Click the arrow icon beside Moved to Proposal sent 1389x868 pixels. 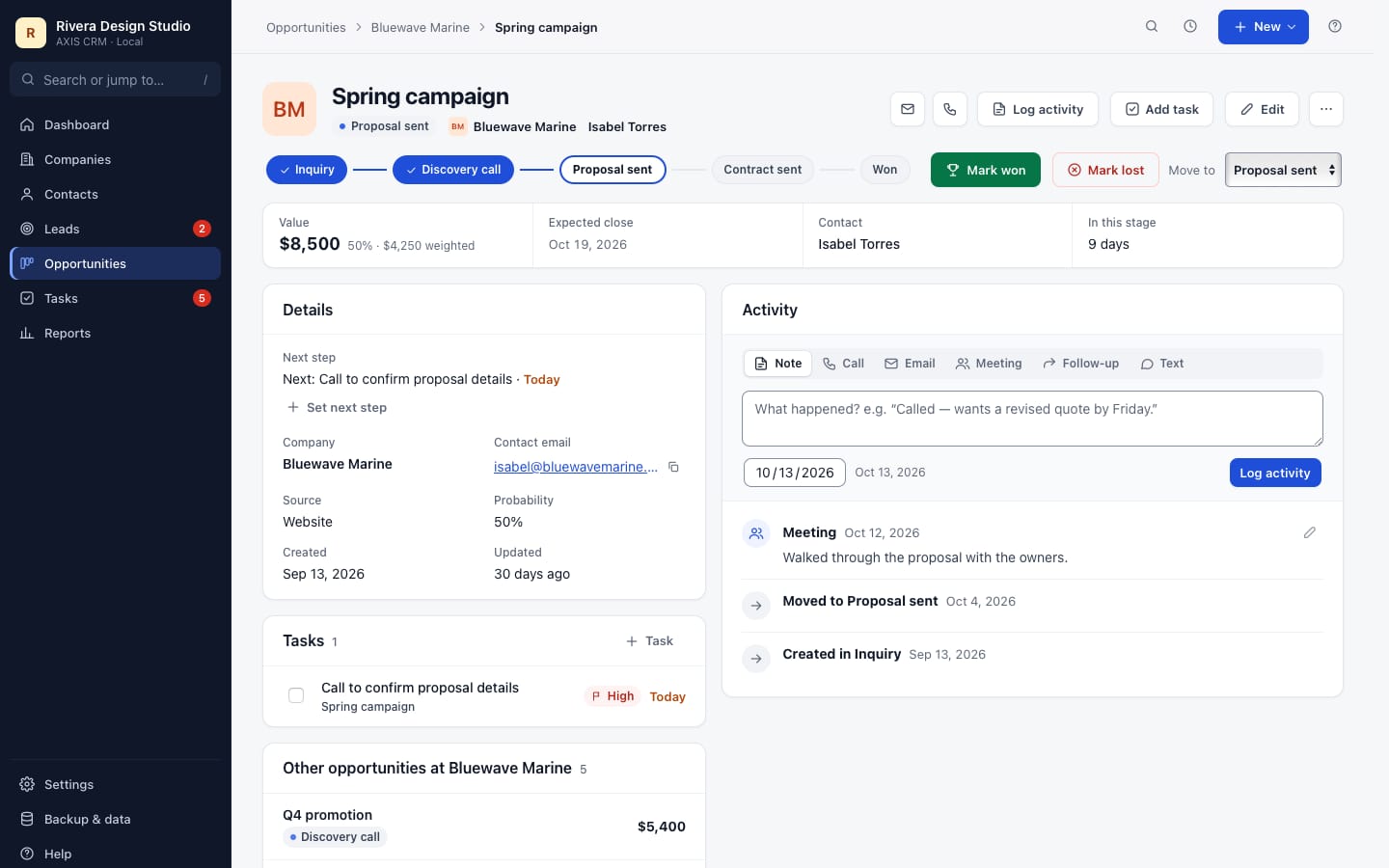pyautogui.click(x=756, y=606)
